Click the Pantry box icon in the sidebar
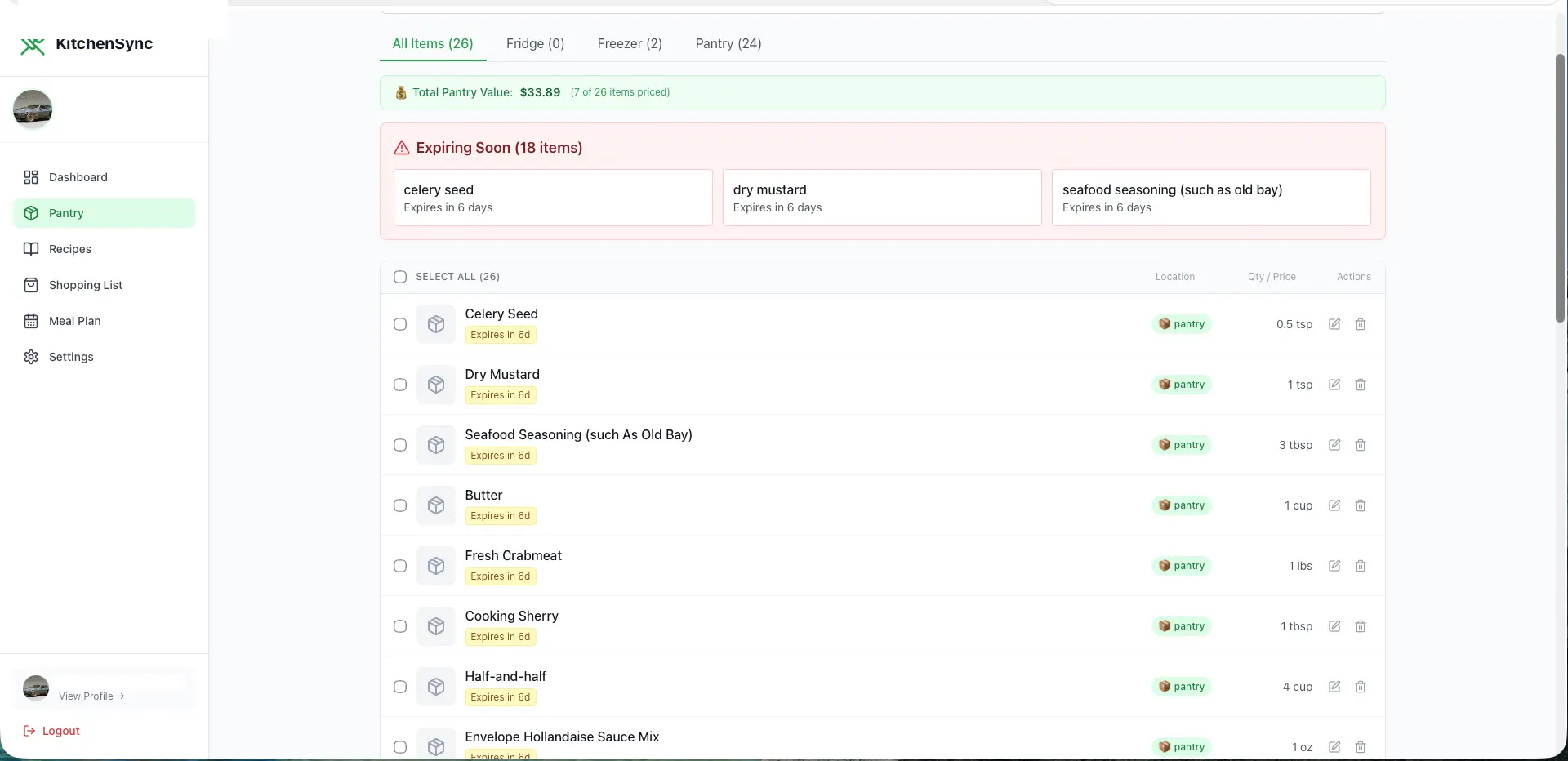Viewport: 1568px width, 761px height. (x=31, y=213)
